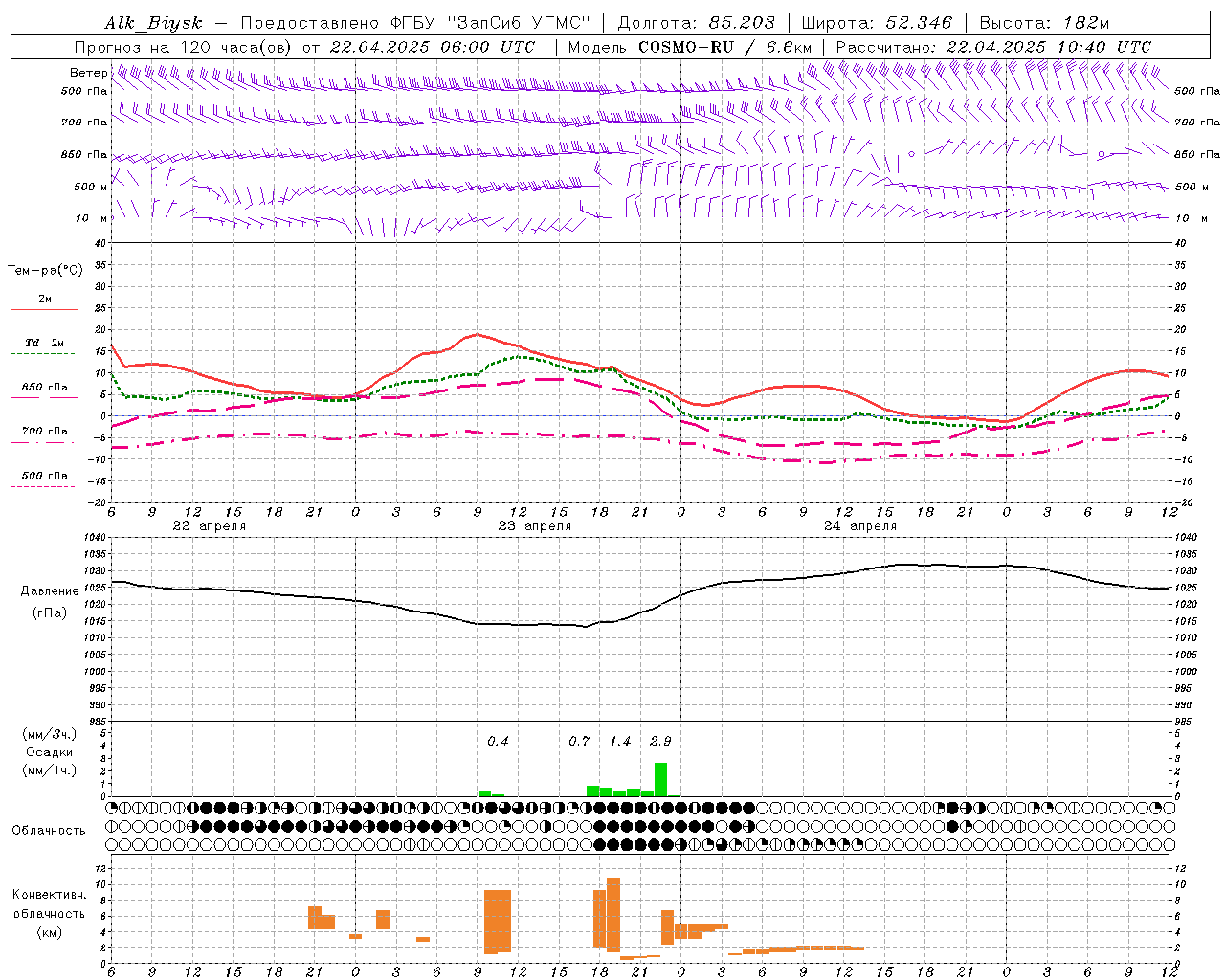Select the 24 апреля date label
1225x980 pixels.
(860, 526)
